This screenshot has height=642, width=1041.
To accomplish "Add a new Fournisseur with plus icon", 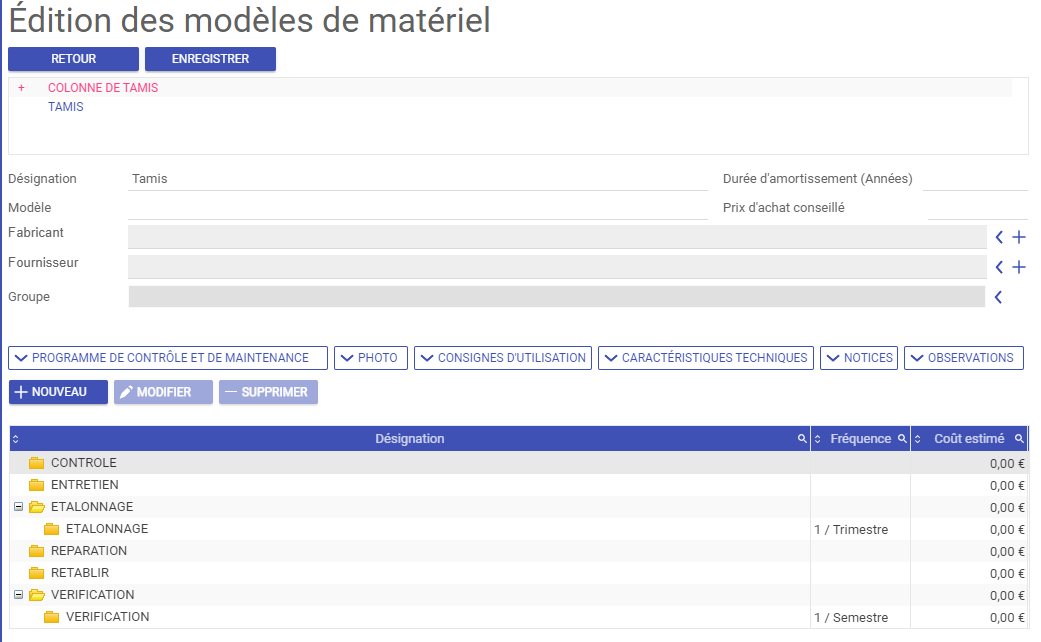I will click(1019, 267).
